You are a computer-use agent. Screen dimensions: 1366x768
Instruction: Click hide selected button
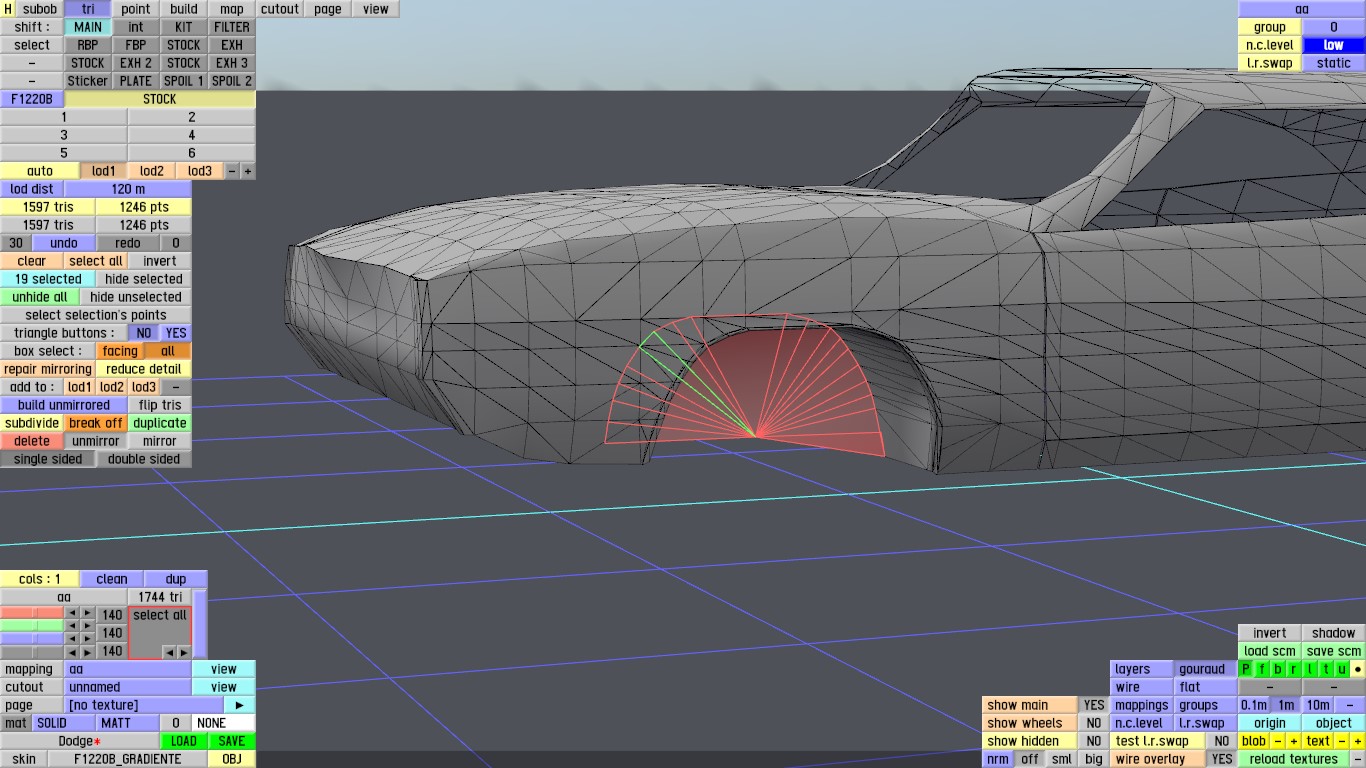pos(144,279)
